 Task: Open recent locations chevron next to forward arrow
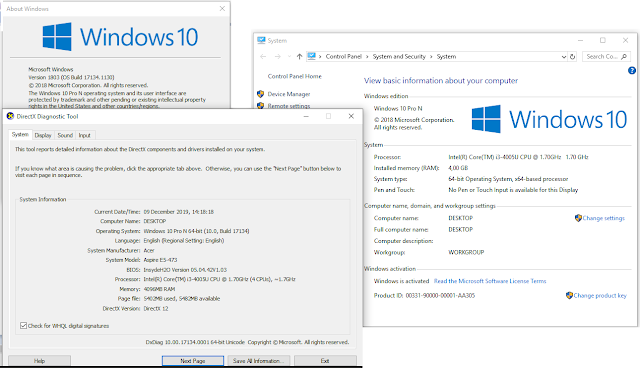tap(289, 57)
